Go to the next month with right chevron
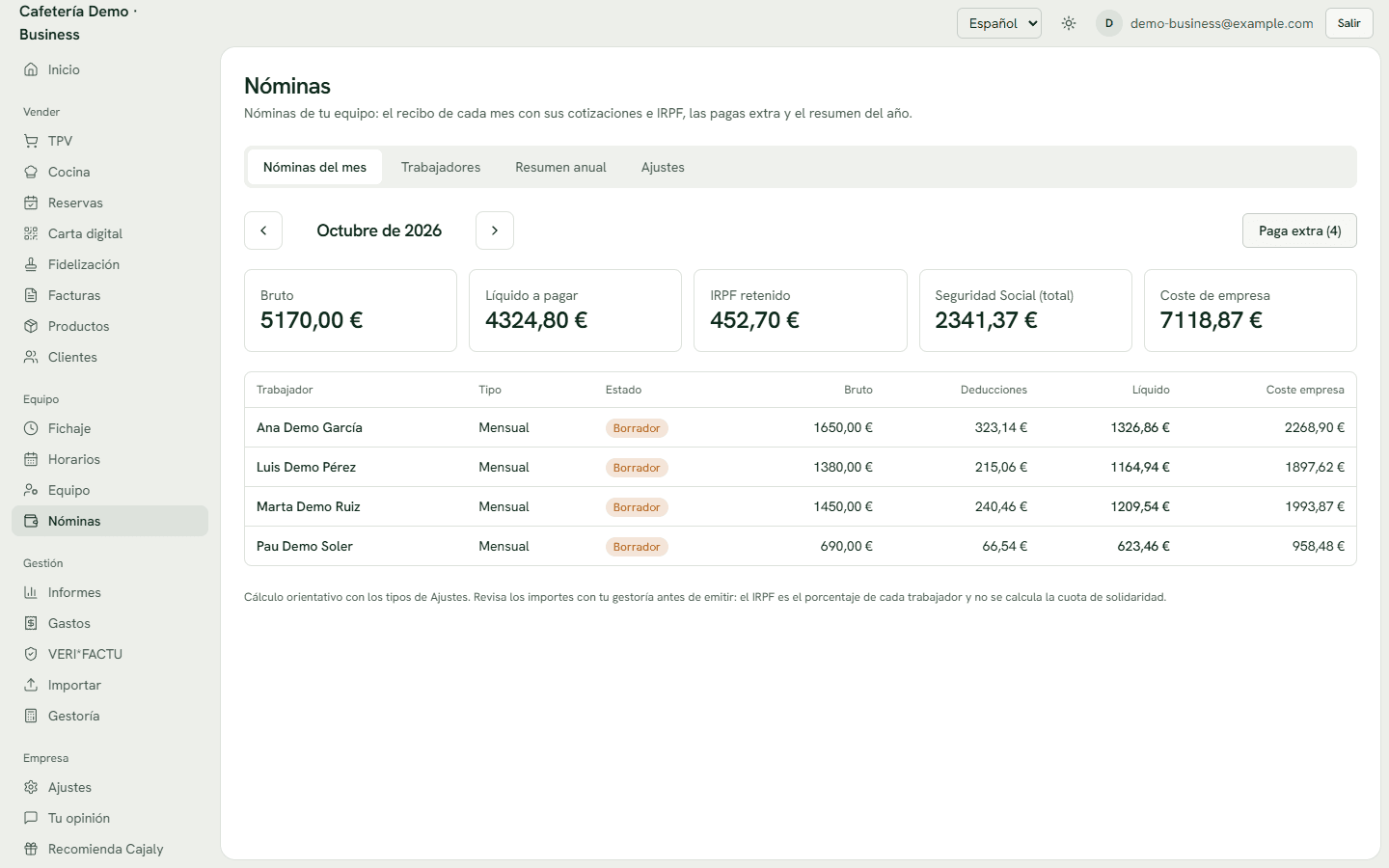Screen dimensions: 1389x868 point(495,231)
